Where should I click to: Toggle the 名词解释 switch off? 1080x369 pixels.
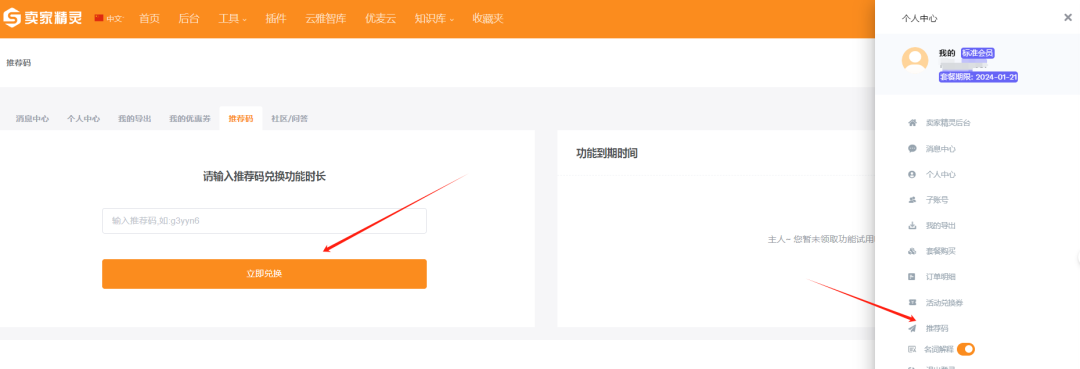click(x=966, y=349)
